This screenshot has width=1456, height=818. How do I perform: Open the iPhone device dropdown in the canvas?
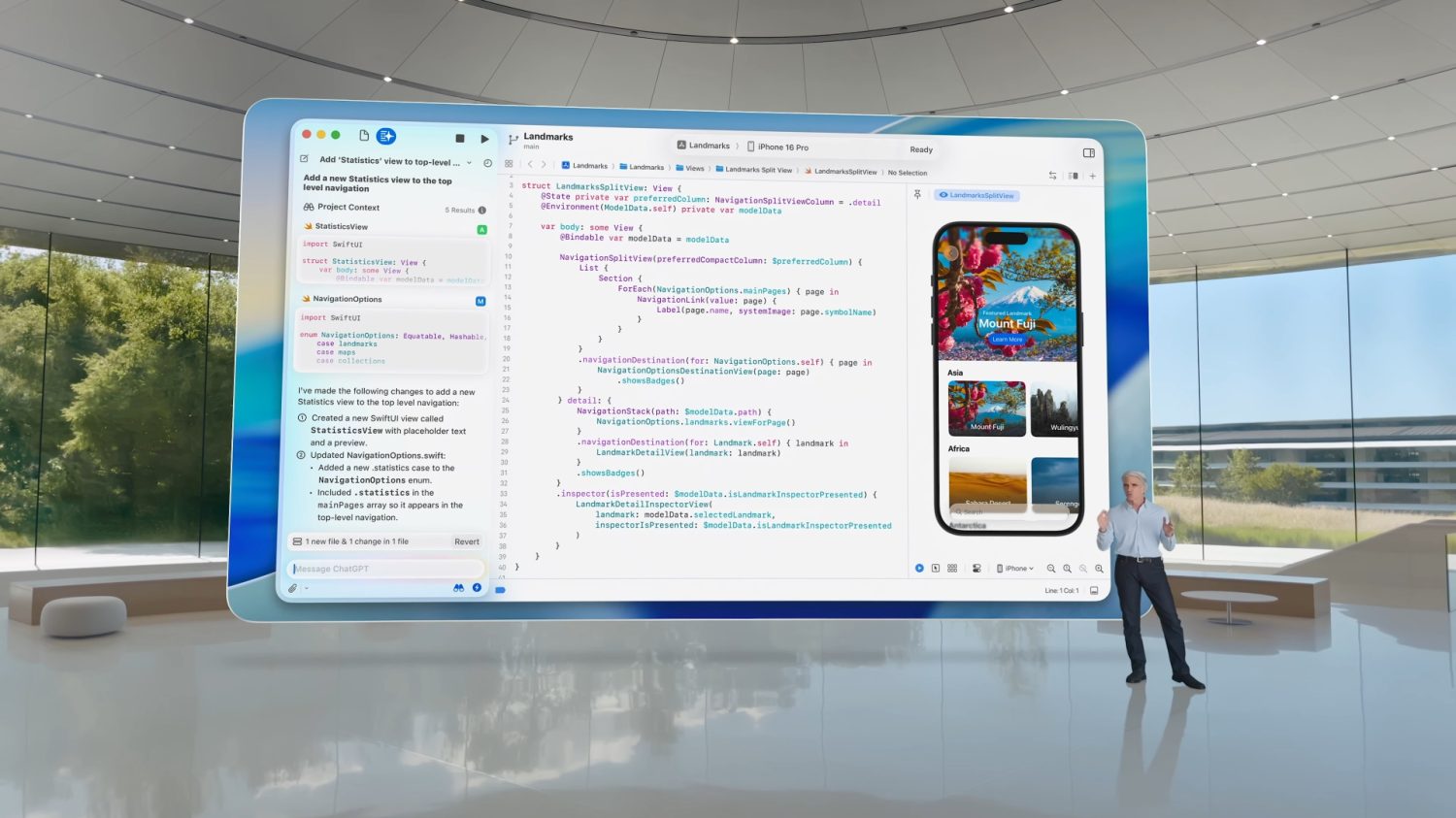tap(1015, 568)
